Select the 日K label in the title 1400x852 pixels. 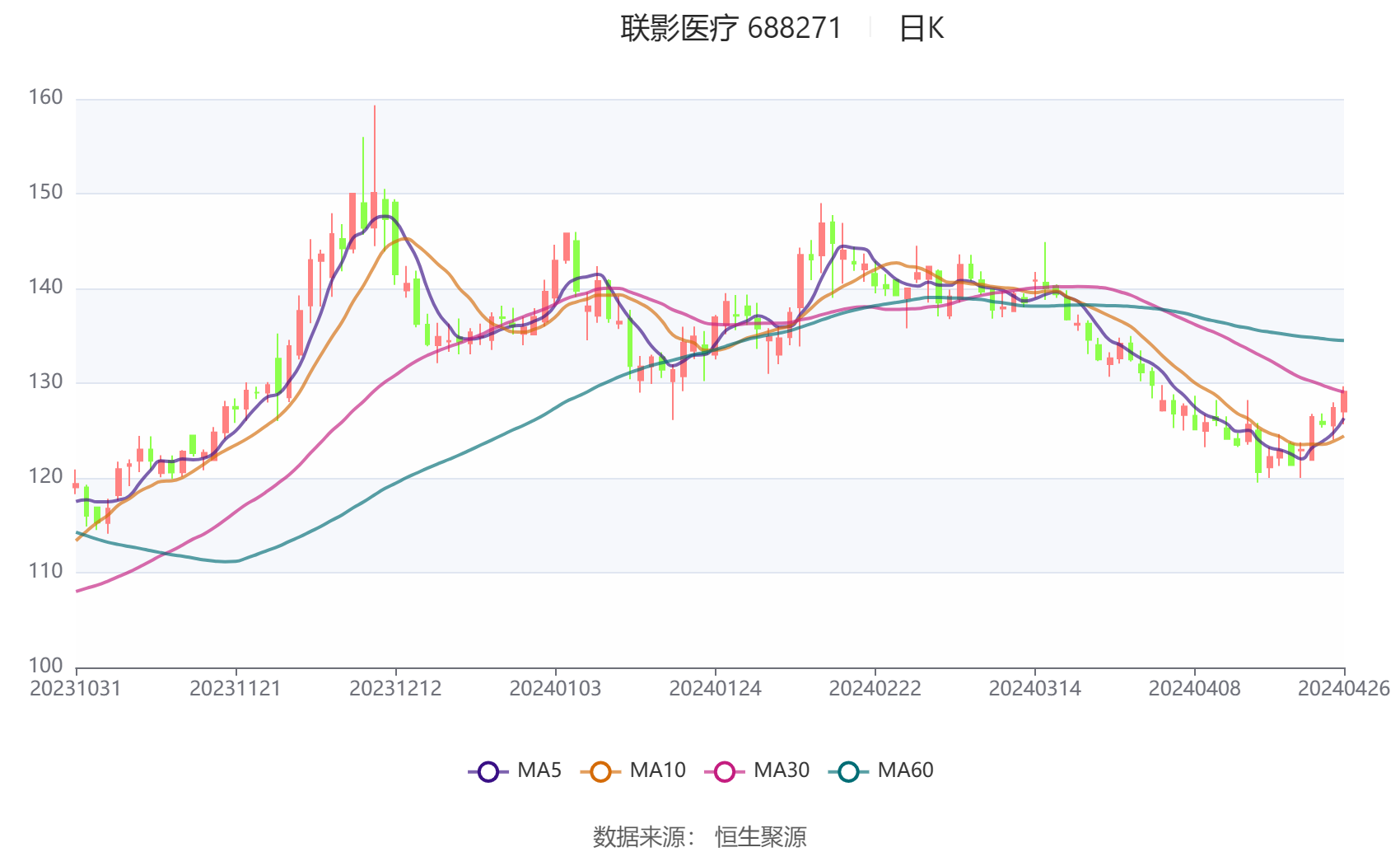922,29
